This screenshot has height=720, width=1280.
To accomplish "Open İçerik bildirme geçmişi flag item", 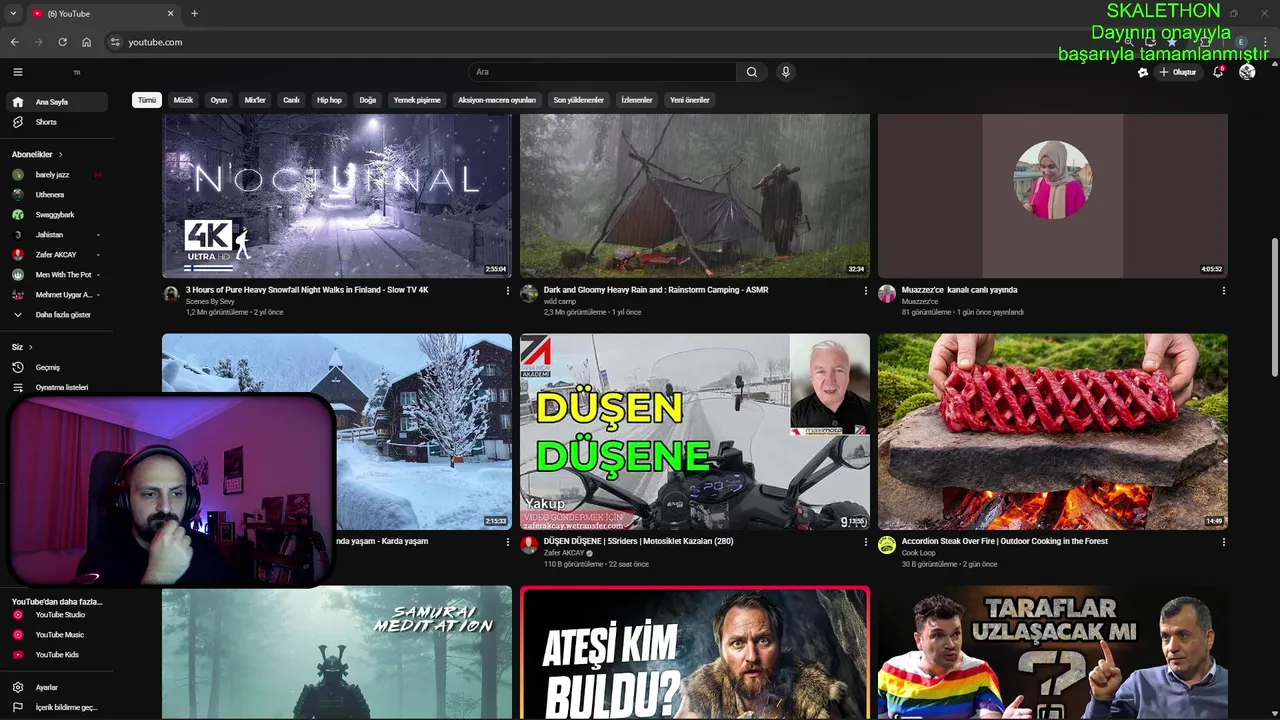I will 58,708.
